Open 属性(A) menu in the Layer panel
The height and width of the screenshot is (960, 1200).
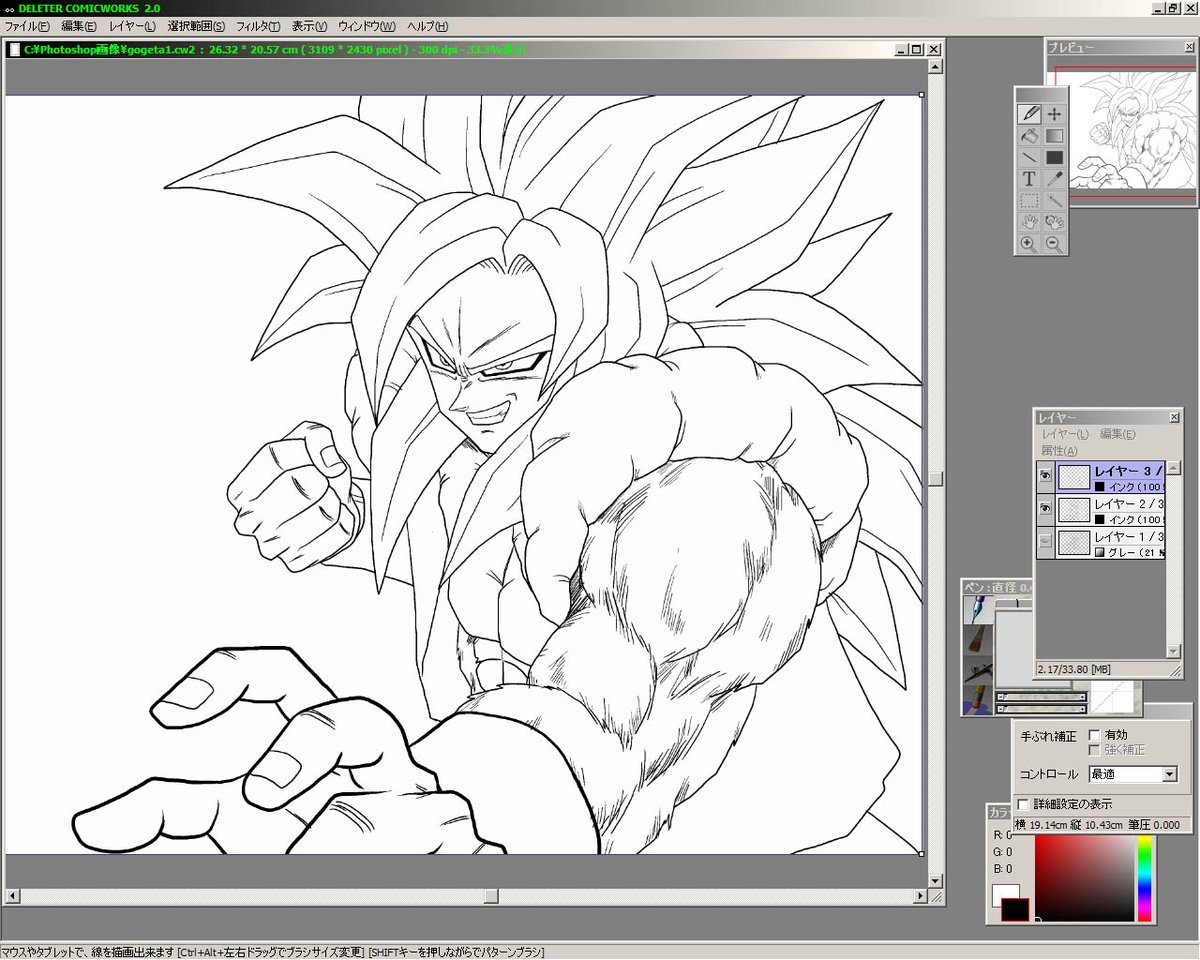[x=1060, y=450]
